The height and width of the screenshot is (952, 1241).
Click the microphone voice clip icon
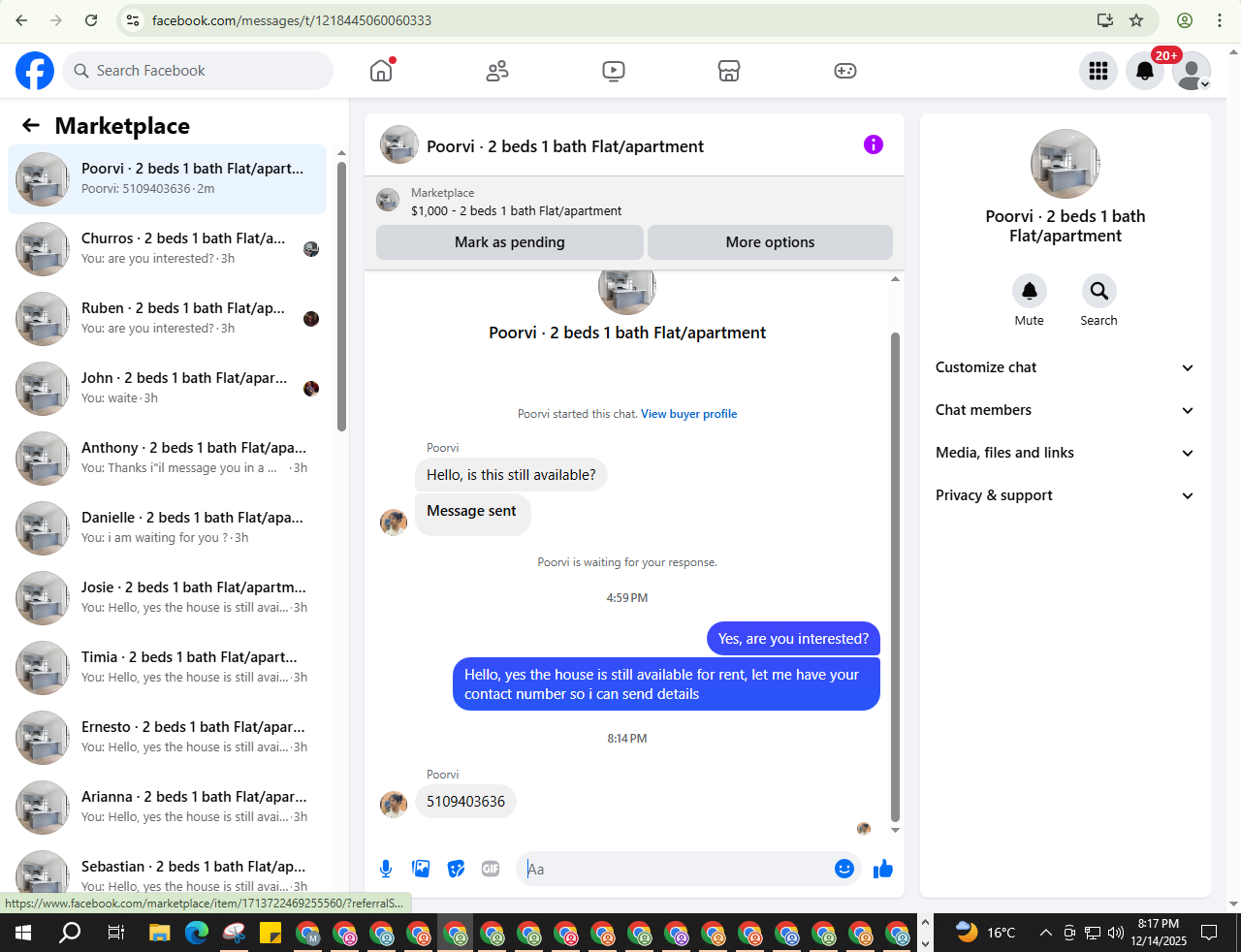[386, 869]
